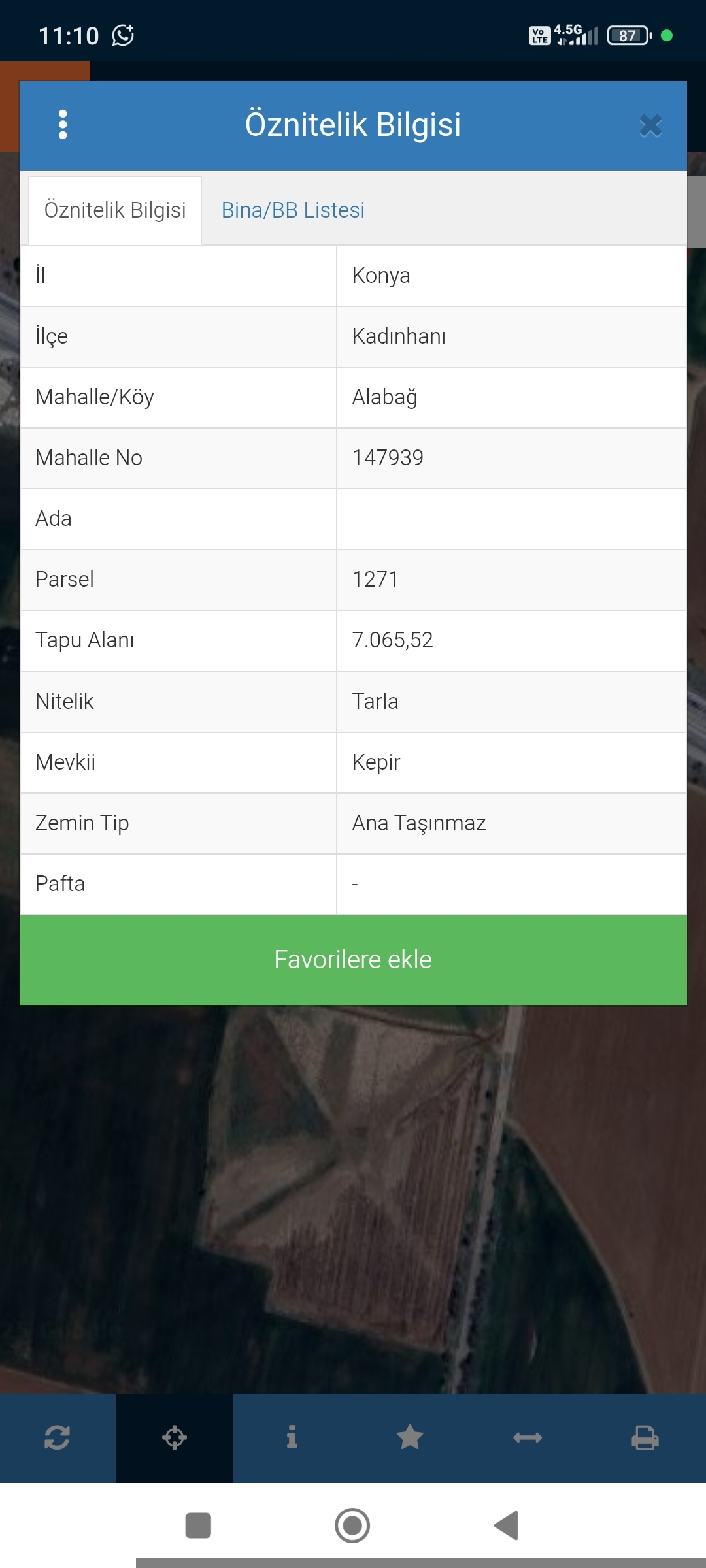Switch to the Bina/BB Listesi tab
706x1568 pixels.
pos(293,210)
